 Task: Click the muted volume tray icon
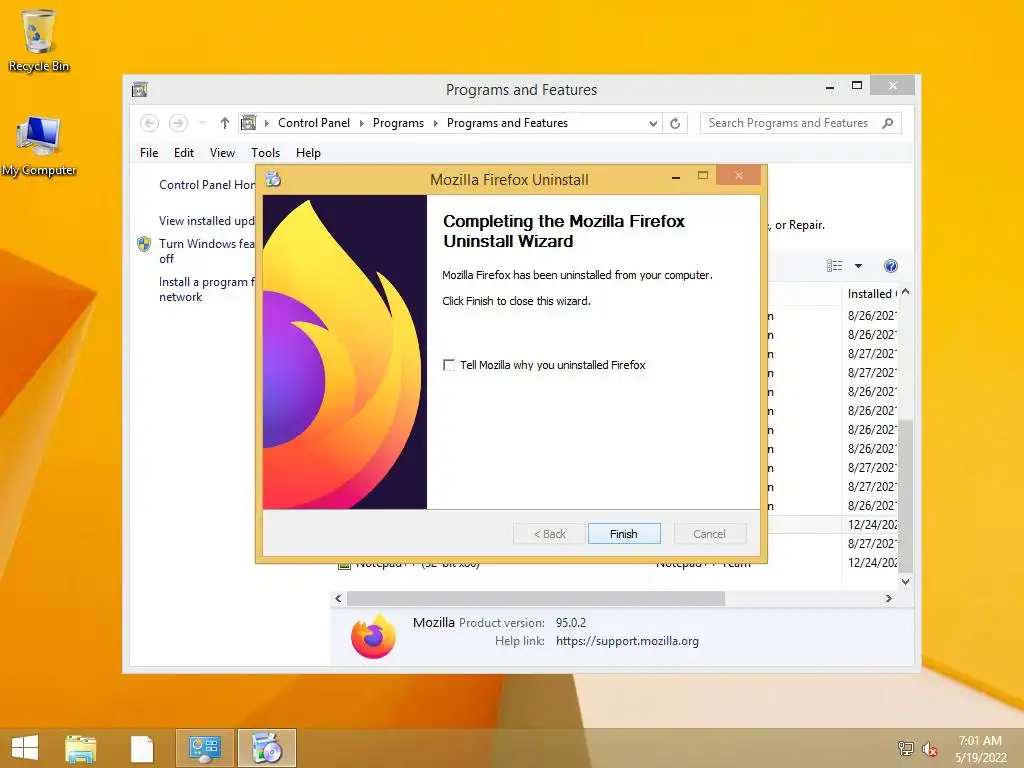click(x=929, y=749)
